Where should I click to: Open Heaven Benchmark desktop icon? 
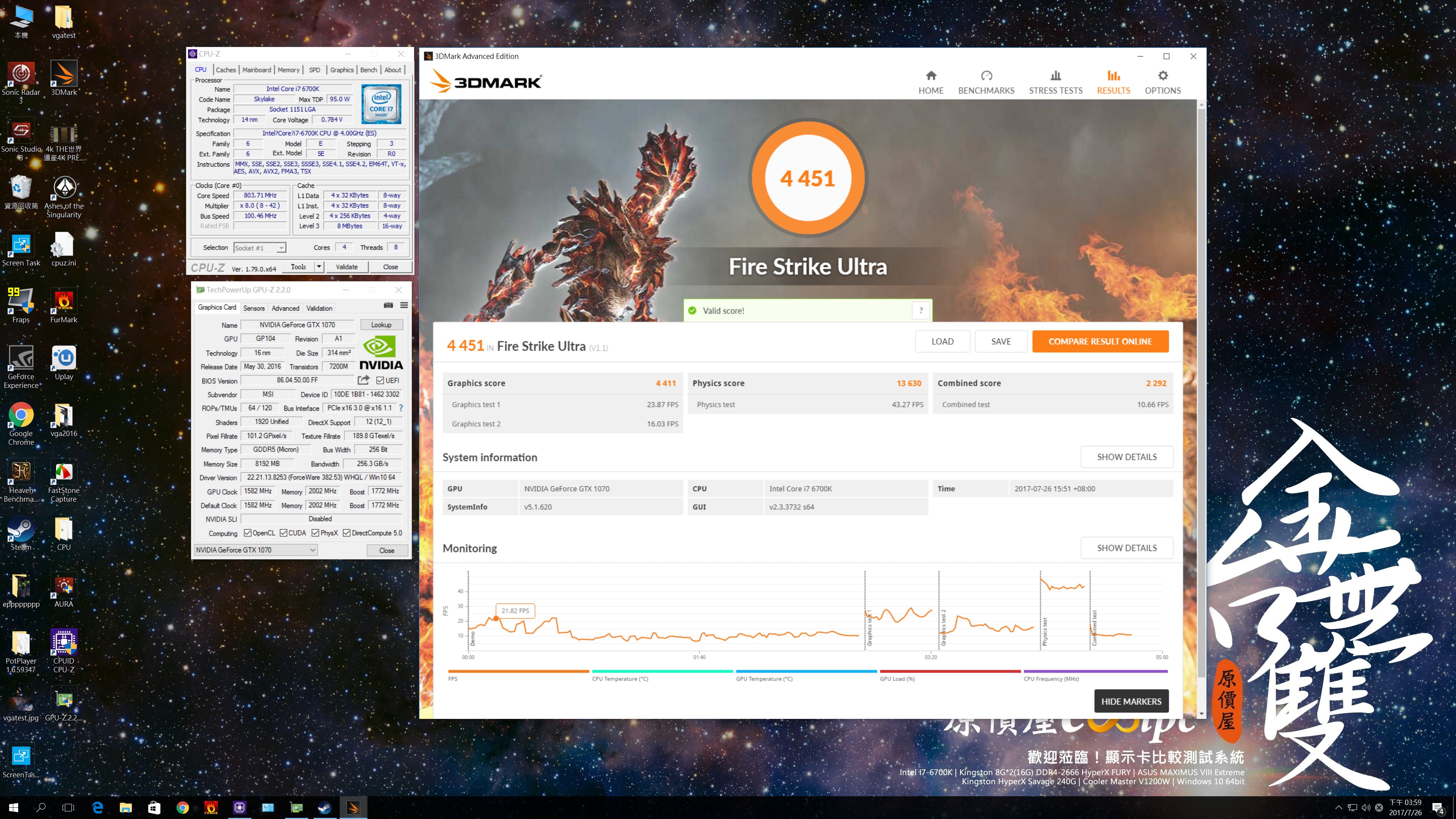[x=21, y=481]
